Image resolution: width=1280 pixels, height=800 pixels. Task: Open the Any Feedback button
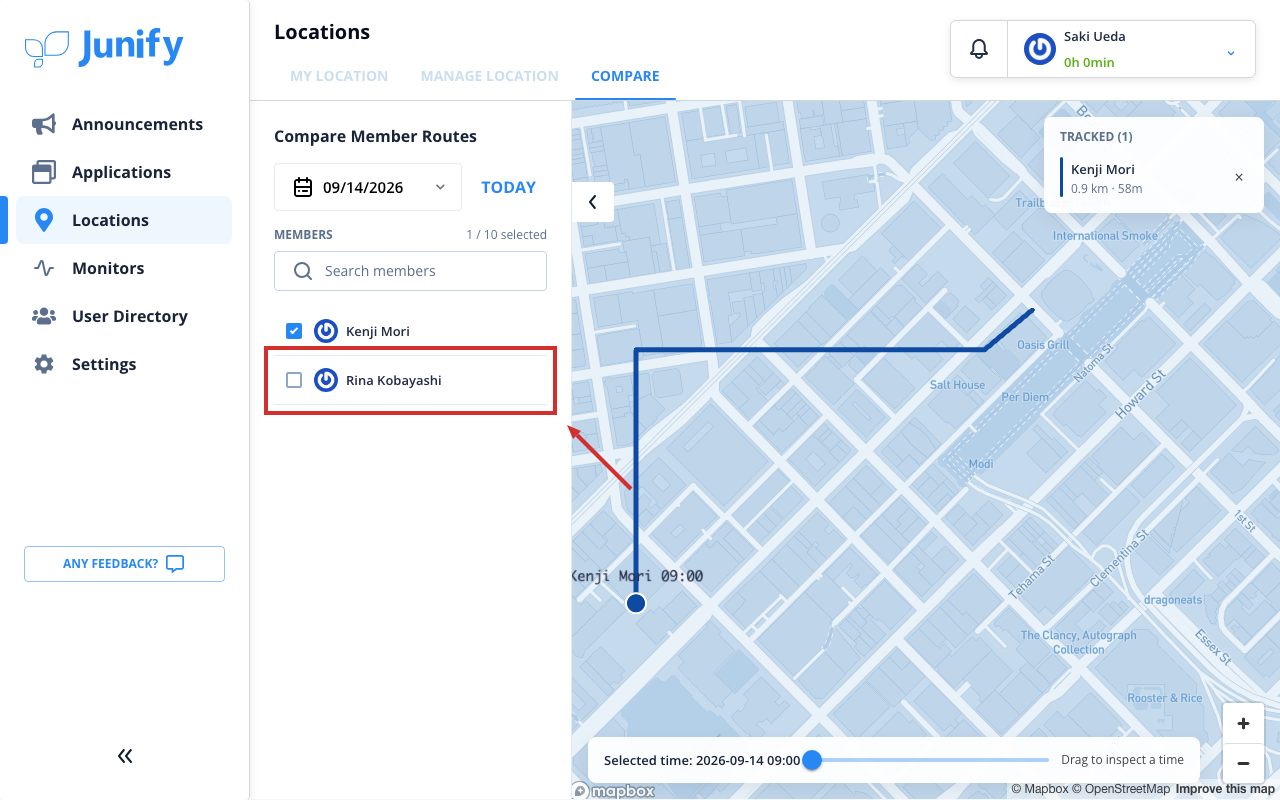(x=124, y=564)
